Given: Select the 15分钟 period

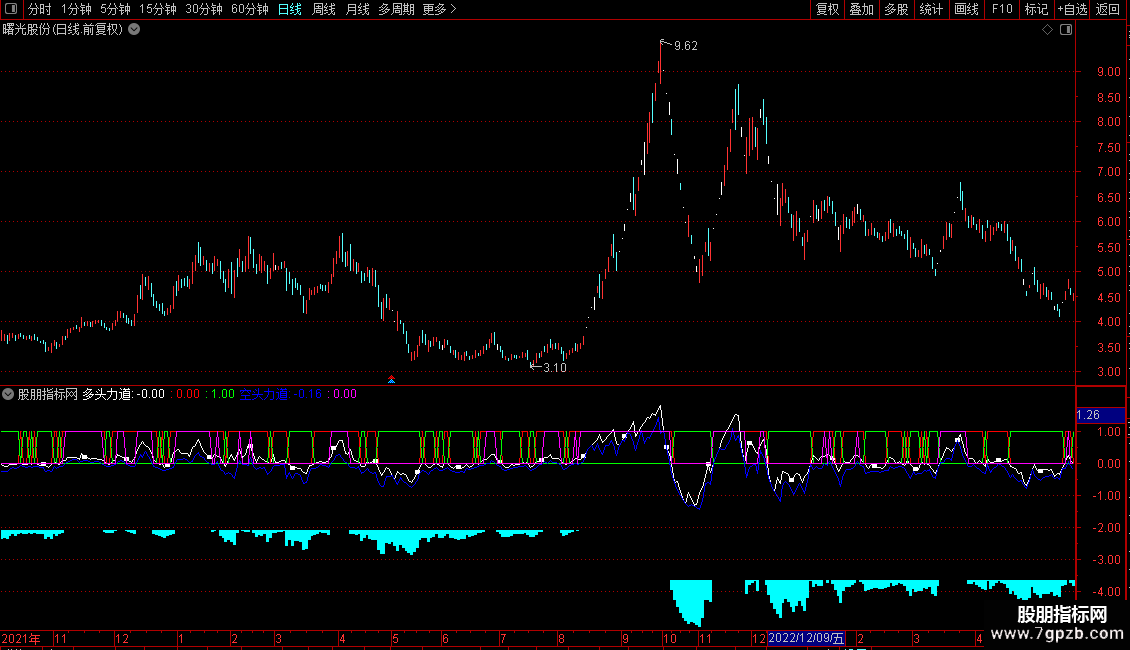Looking at the screenshot, I should (x=158, y=9).
